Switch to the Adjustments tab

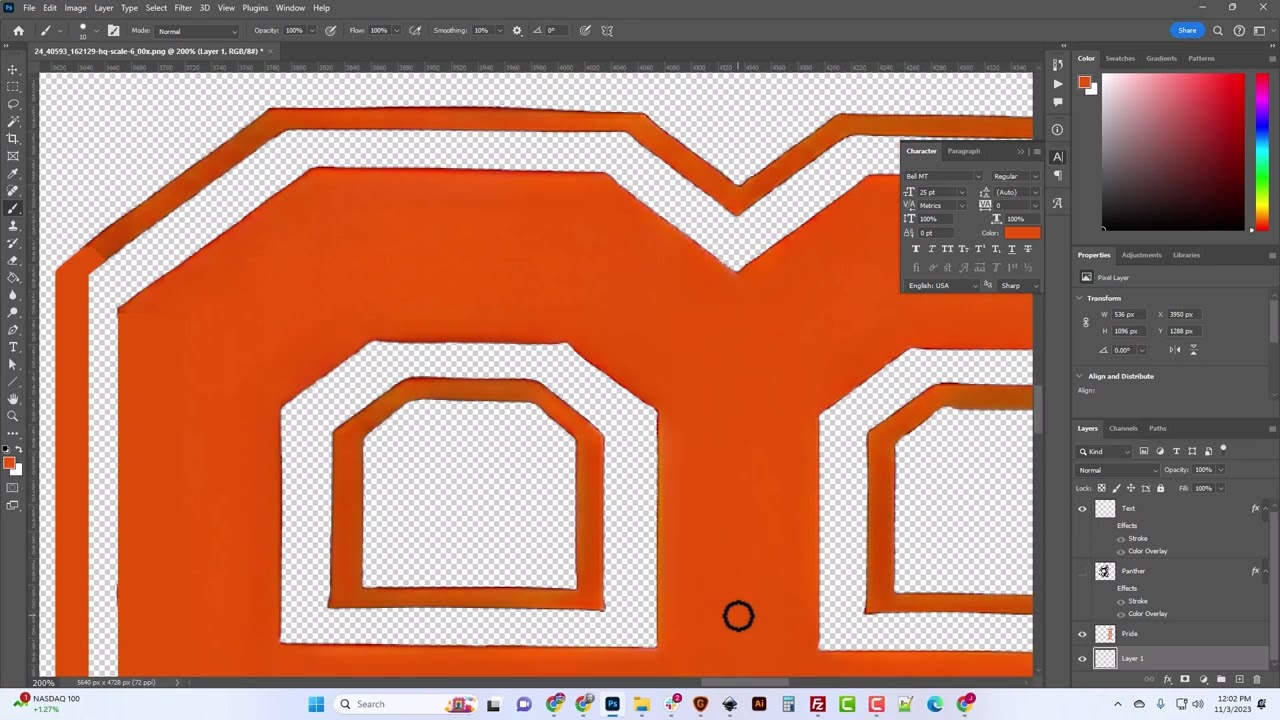pos(1141,255)
